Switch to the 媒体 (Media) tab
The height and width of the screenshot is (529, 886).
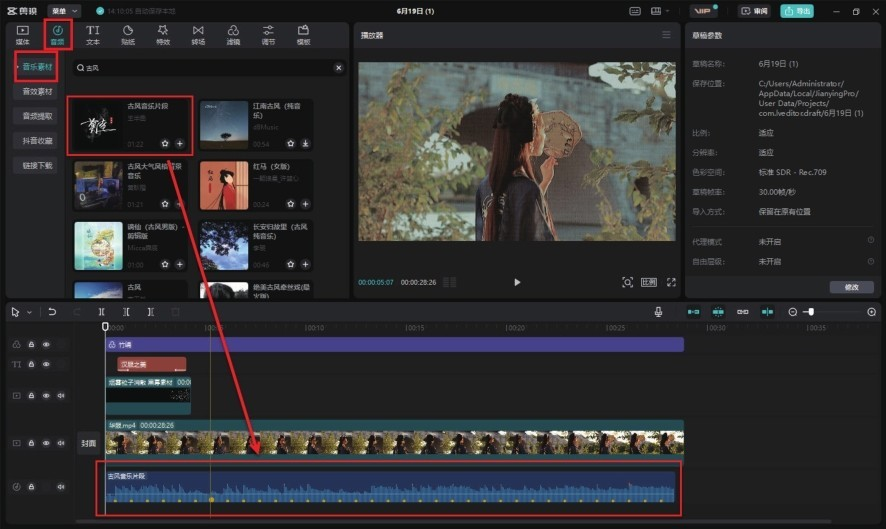tap(23, 35)
